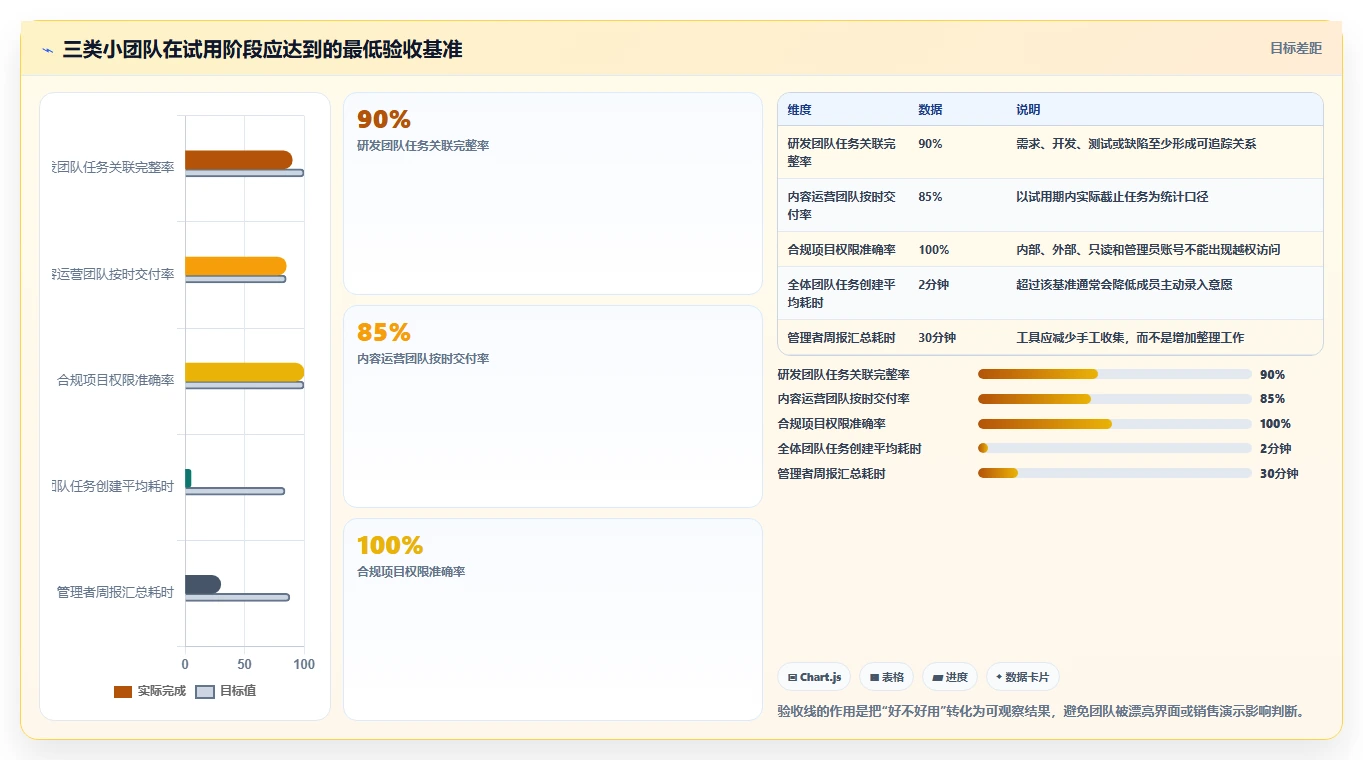Click the 100% data card
Viewport: 1363px width, 760px height.
coord(553,619)
